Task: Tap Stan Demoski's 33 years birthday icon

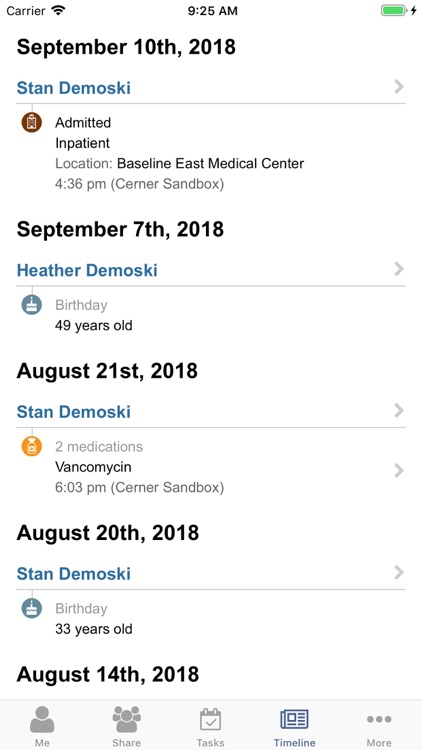Action: click(x=32, y=608)
